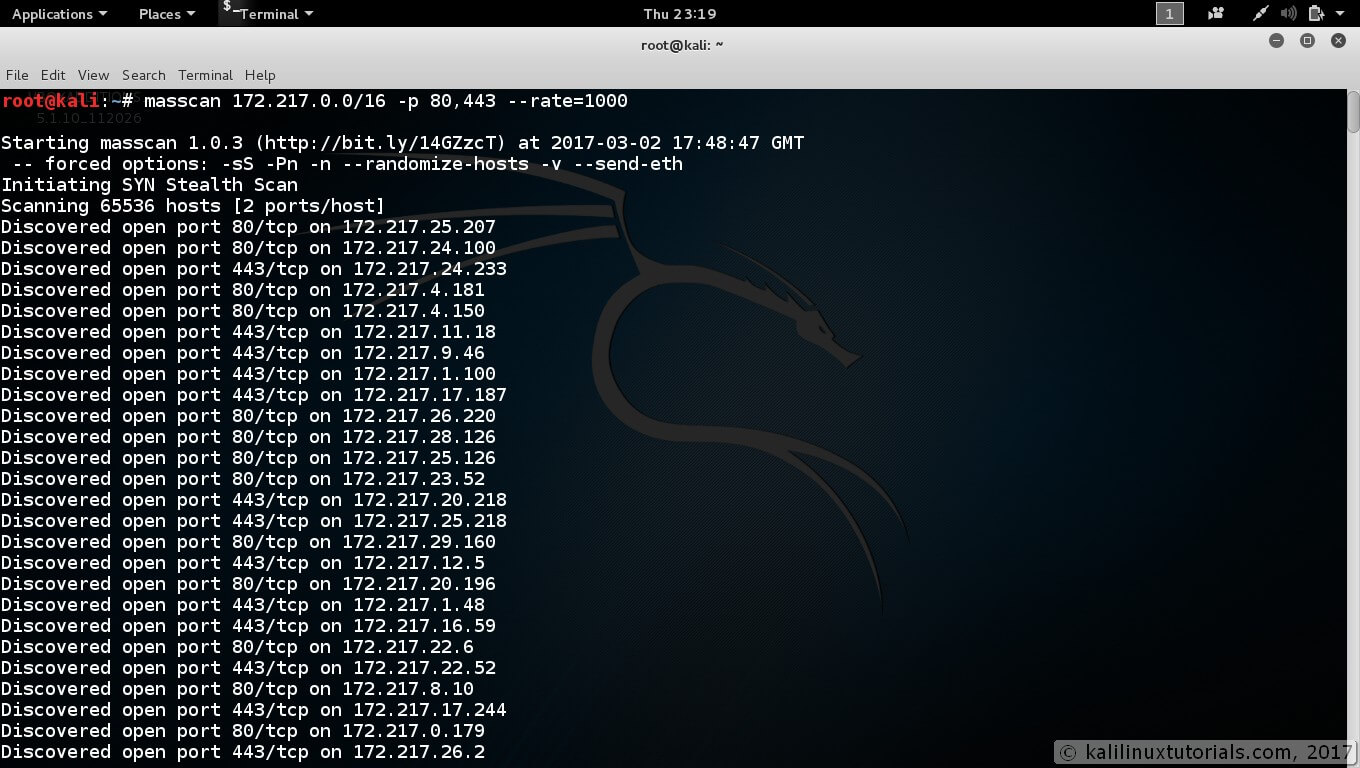The height and width of the screenshot is (768, 1360).
Task: Click IP address 172.217.24.233
Action: (430, 269)
